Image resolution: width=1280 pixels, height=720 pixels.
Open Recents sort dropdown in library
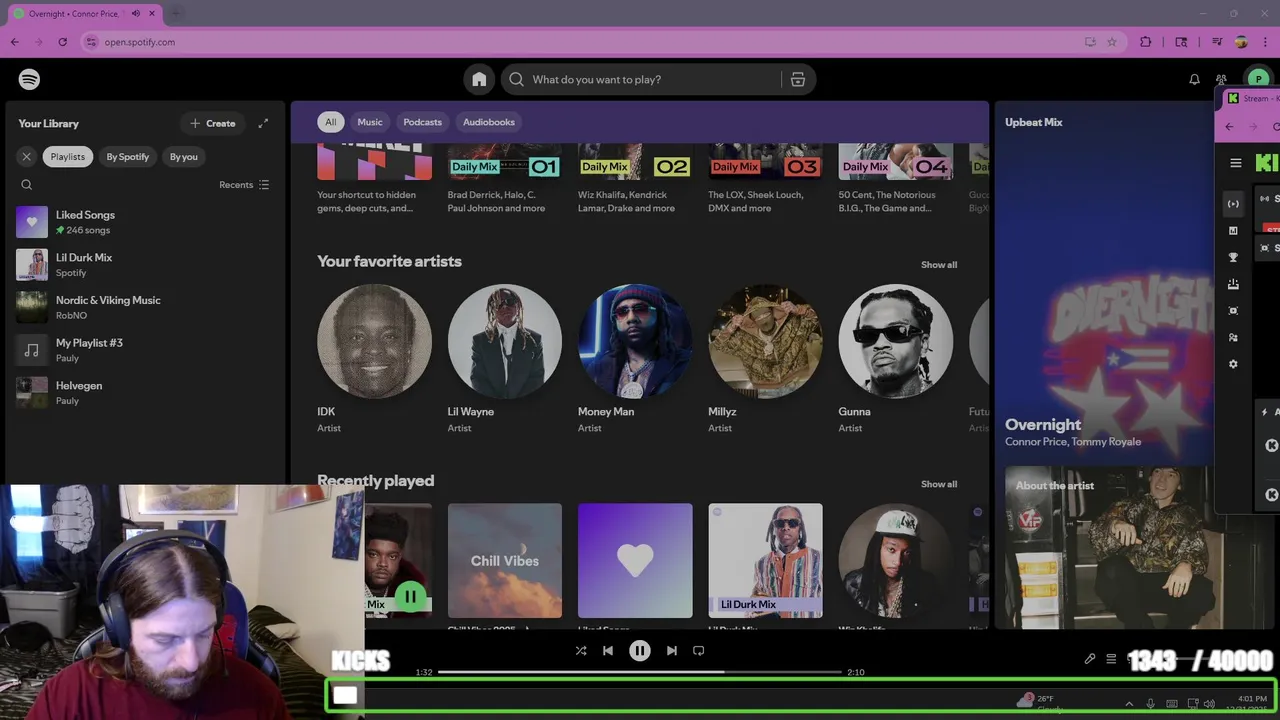244,185
